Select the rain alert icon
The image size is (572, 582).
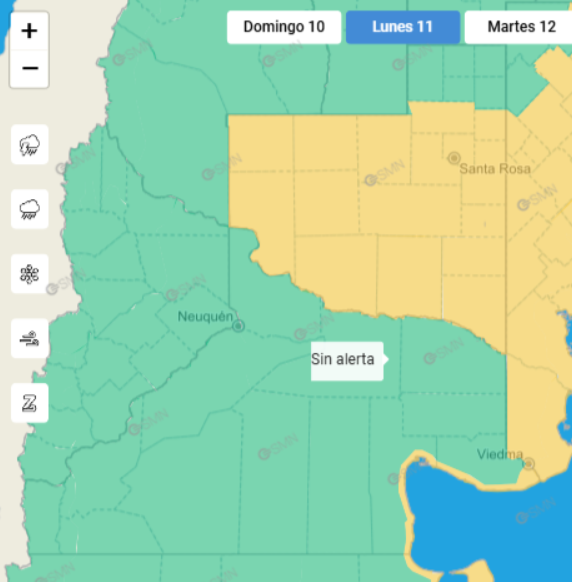pos(30,209)
